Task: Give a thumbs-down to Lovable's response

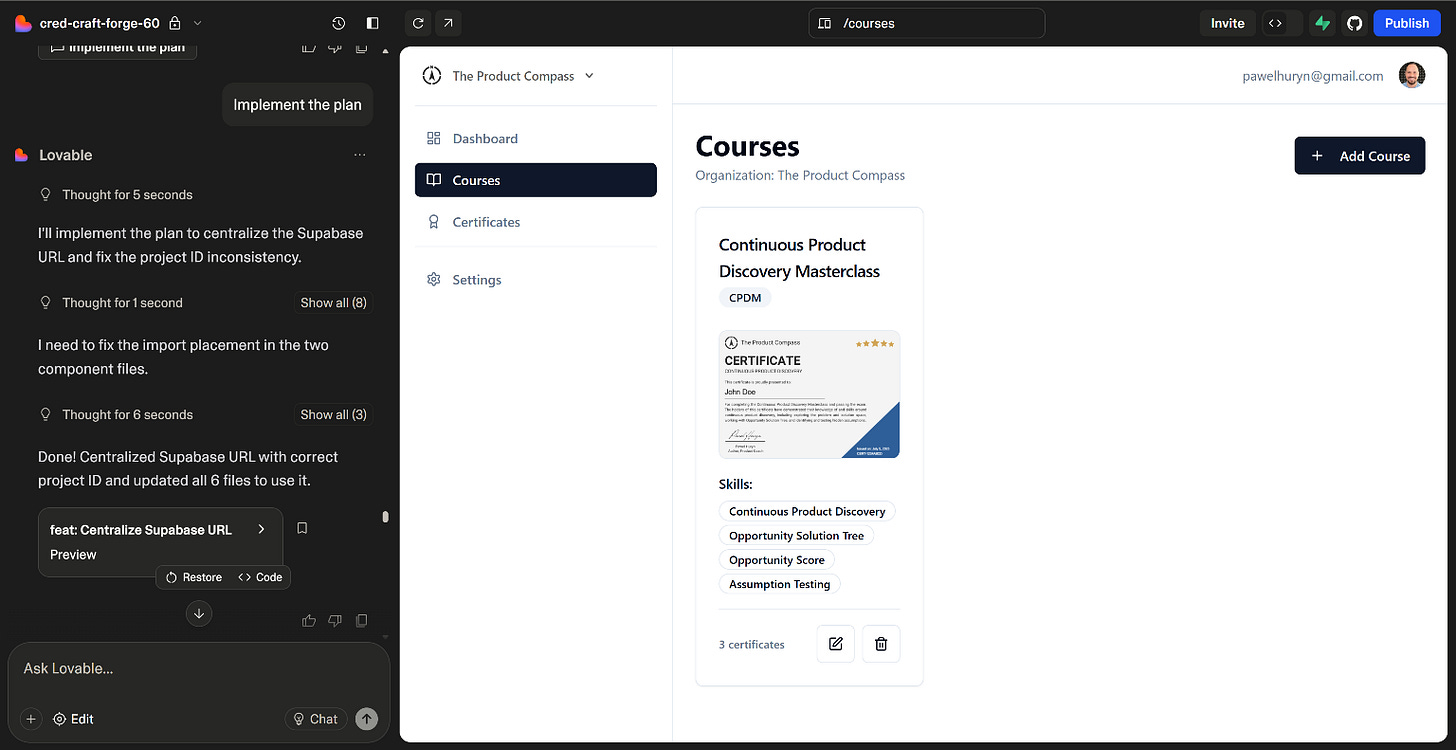Action: click(x=335, y=620)
